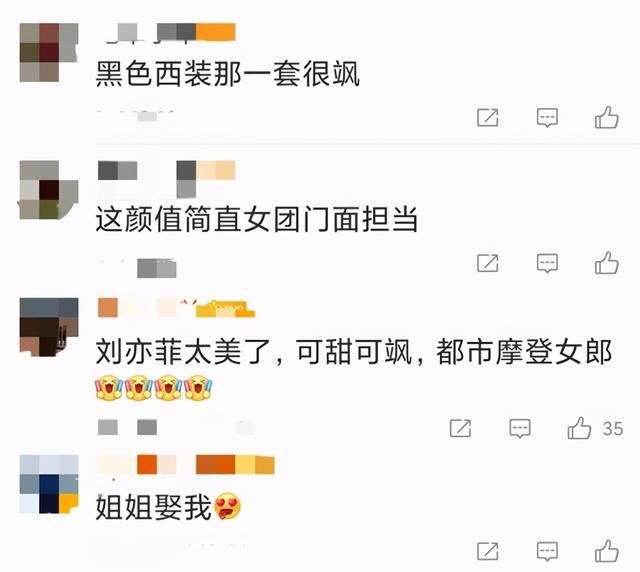Reply to the 刘亦菲太美了 comment

520,428
